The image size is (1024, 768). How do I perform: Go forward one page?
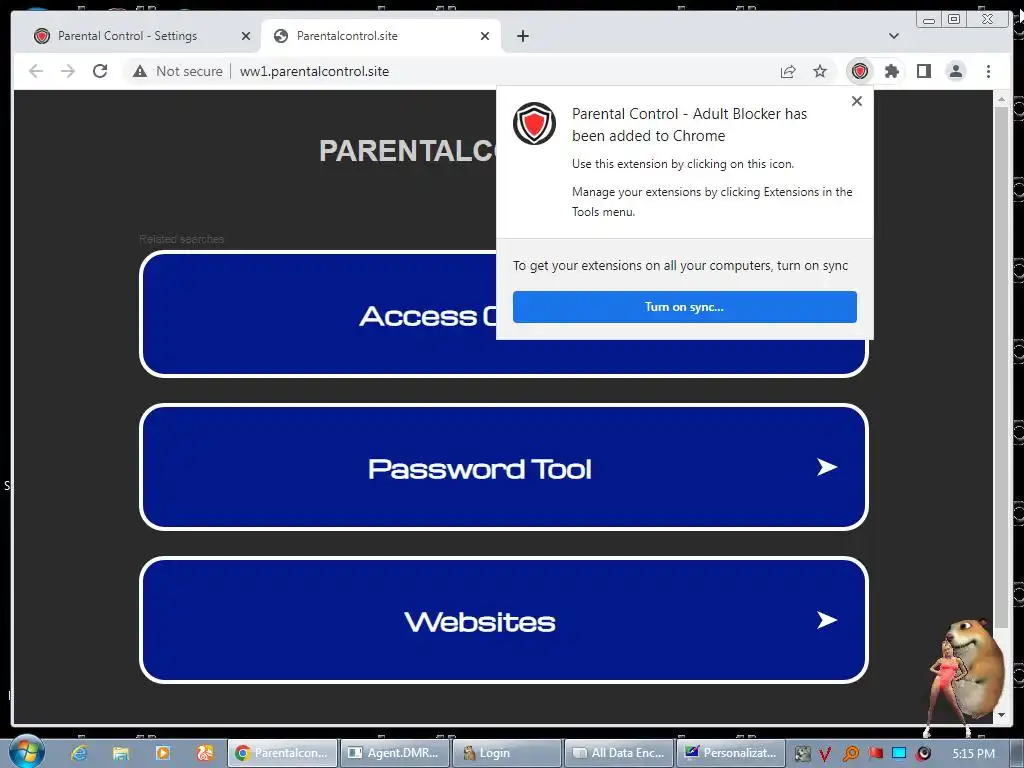[67, 71]
